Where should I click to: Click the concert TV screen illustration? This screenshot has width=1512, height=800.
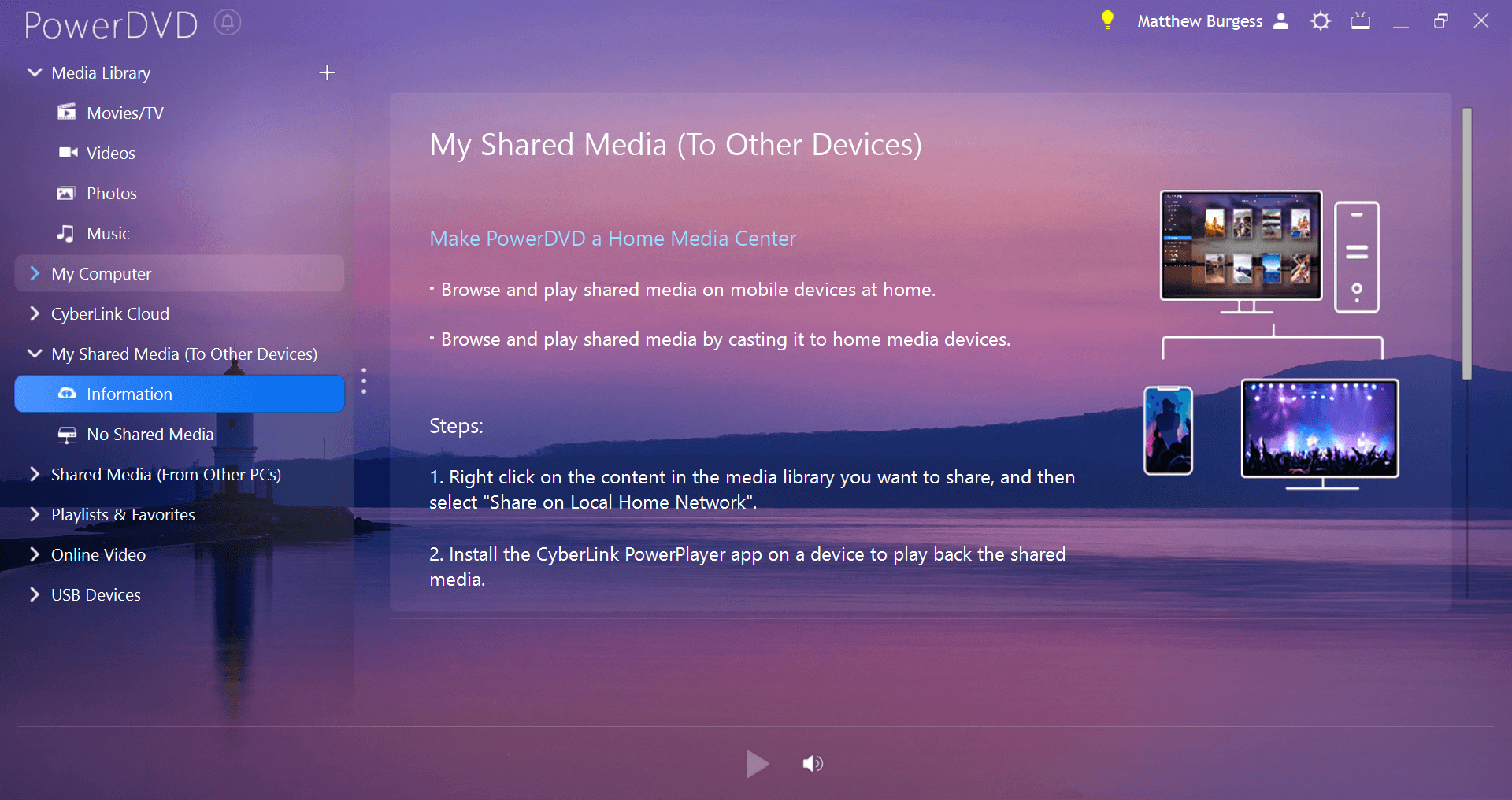(1320, 433)
